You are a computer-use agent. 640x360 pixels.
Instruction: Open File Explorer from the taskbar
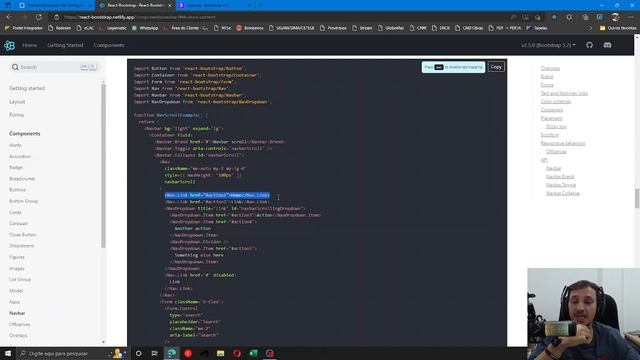pyautogui.click(x=220, y=353)
